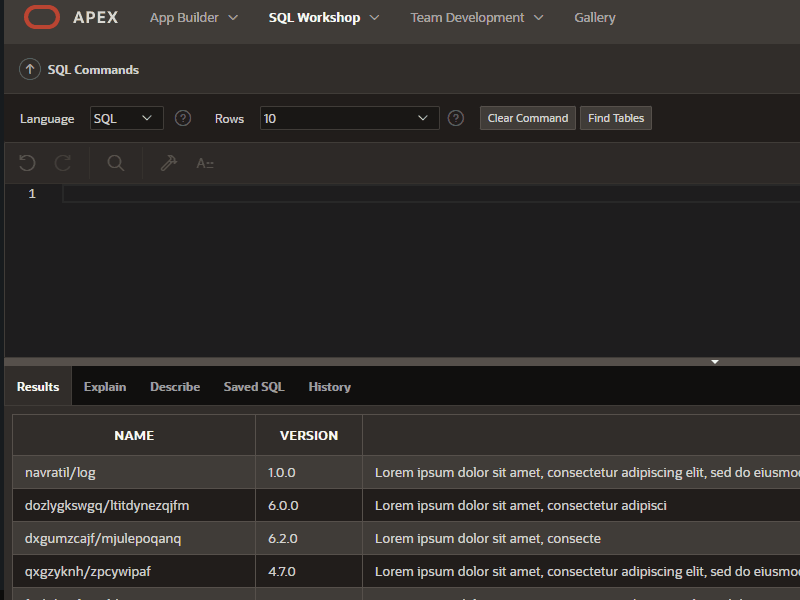Switch to the Results tab
The image size is (800, 600).
tap(38, 387)
